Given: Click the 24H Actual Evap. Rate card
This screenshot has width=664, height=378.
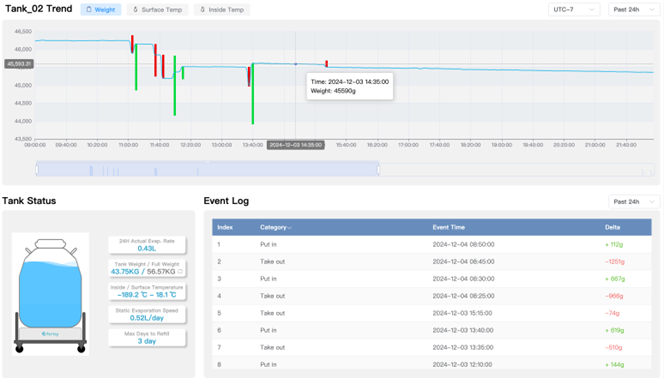Looking at the screenshot, I should point(147,245).
